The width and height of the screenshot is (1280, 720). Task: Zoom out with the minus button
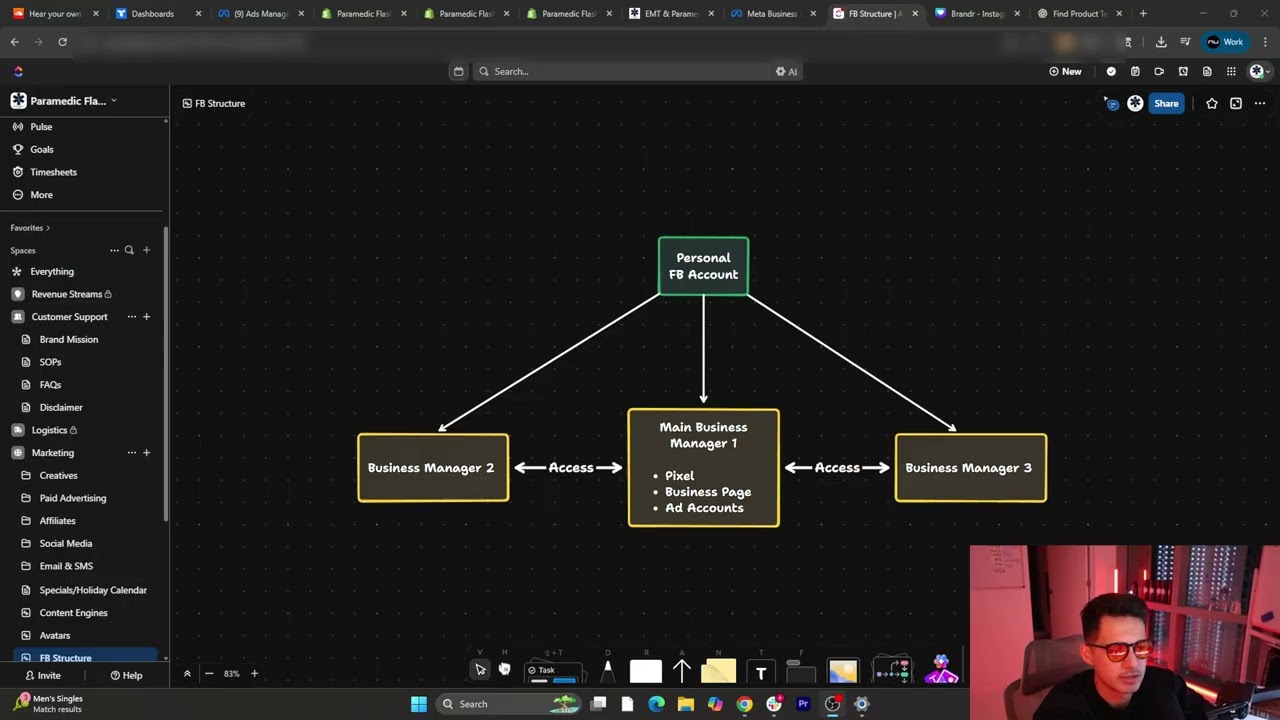pos(209,674)
